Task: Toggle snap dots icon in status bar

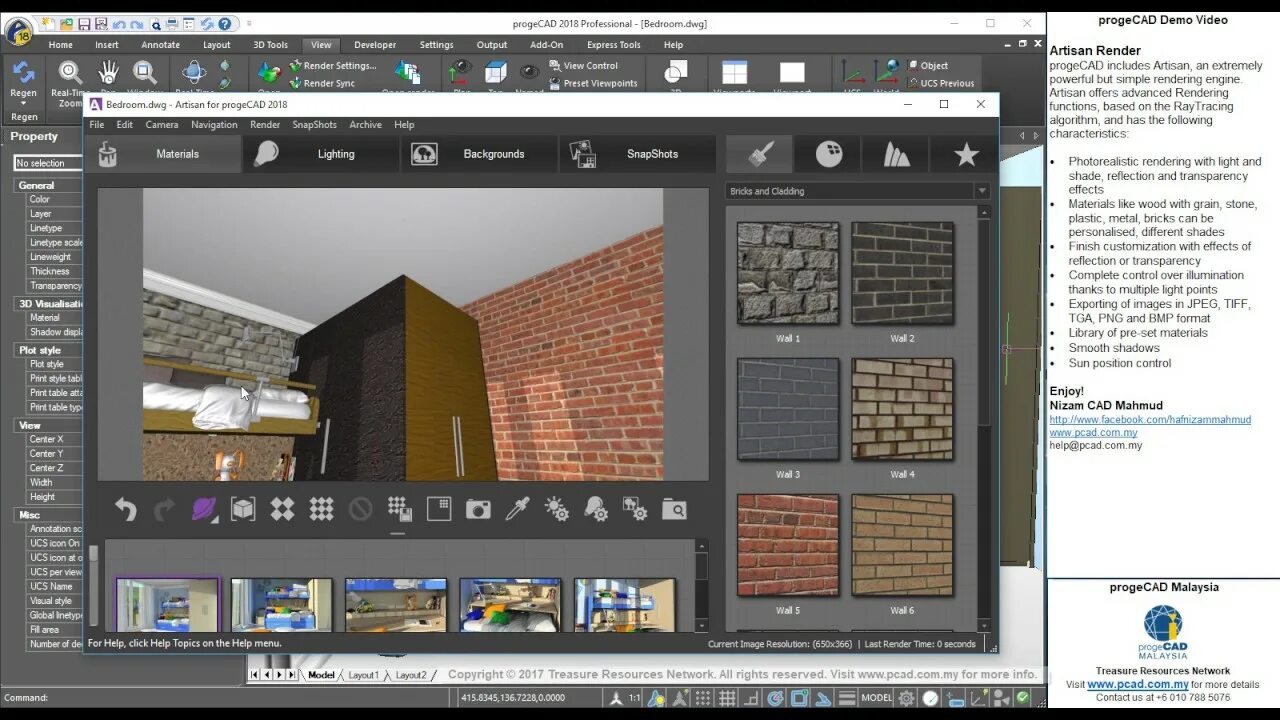Action: 703,698
